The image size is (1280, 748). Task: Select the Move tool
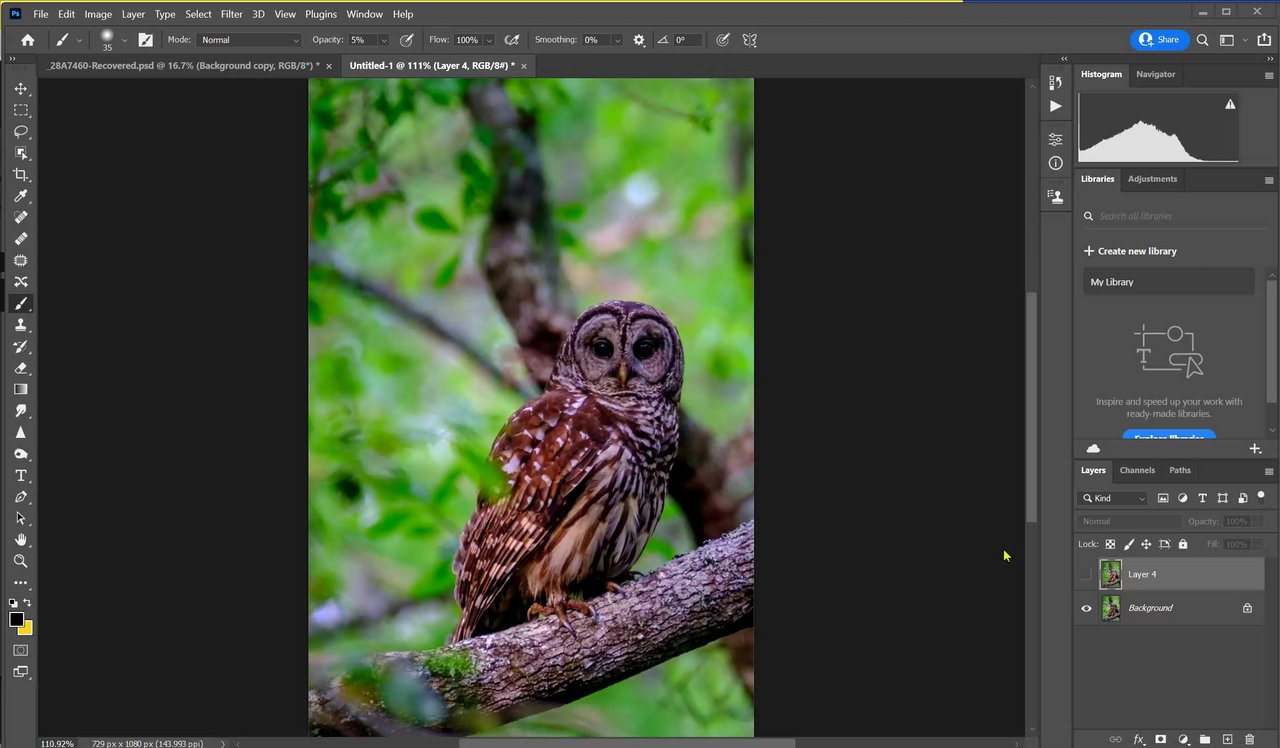click(20, 89)
